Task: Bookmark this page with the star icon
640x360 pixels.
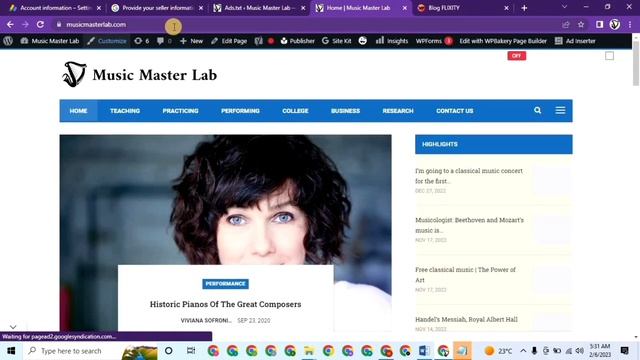Action: pyautogui.click(x=581, y=24)
